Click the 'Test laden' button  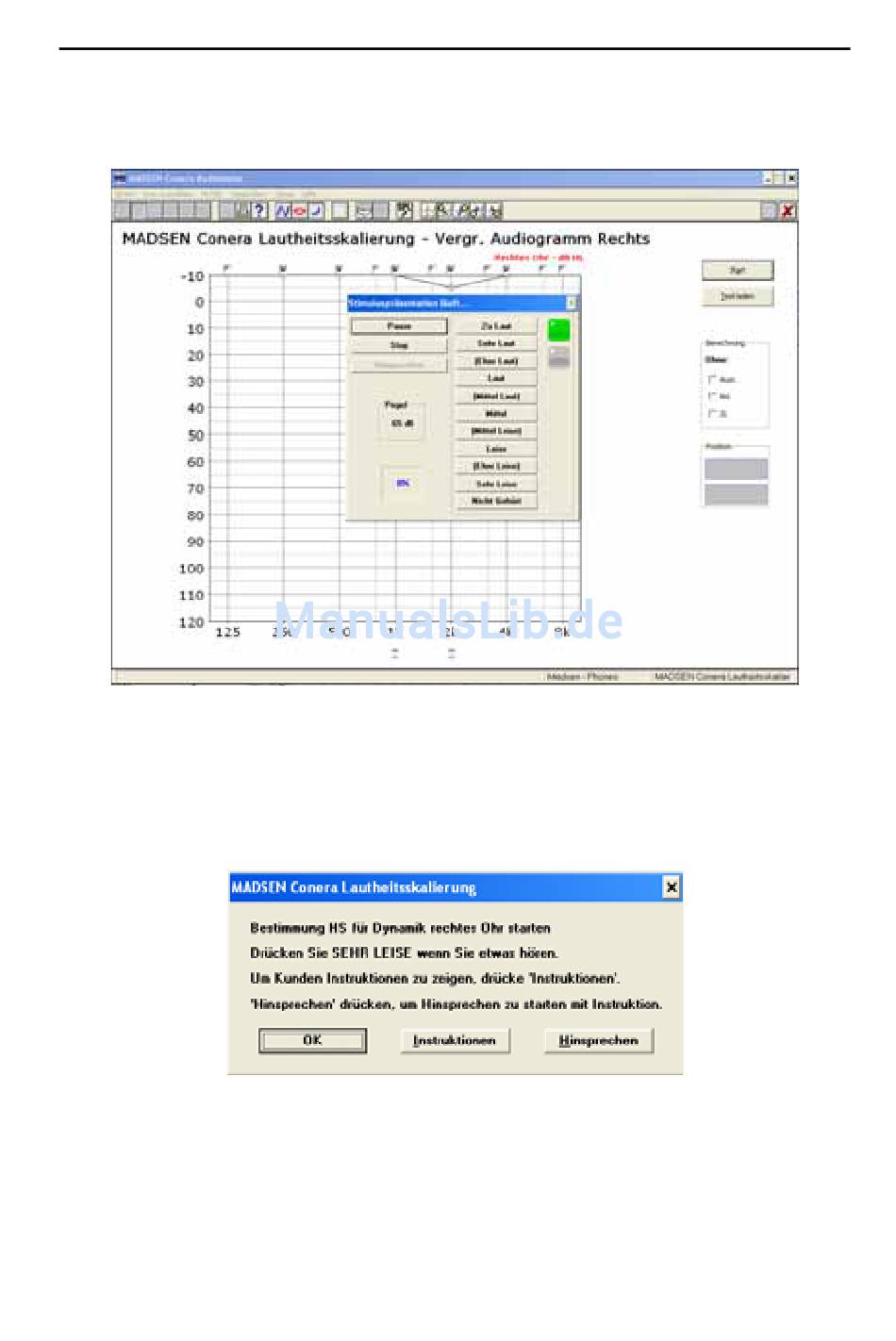pos(738,296)
